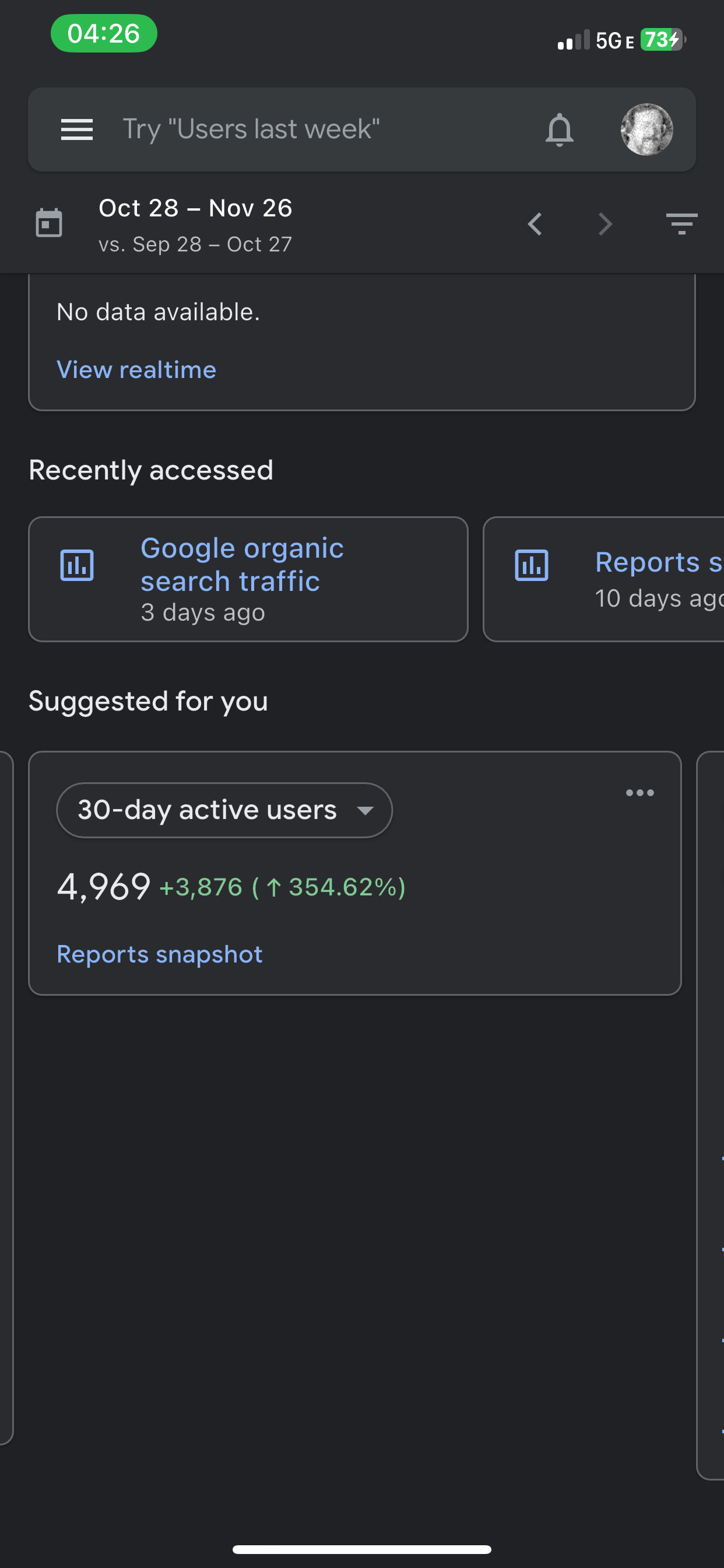Tap the green 04:26 status bar pill
The image size is (724, 1568).
pyautogui.click(x=103, y=33)
